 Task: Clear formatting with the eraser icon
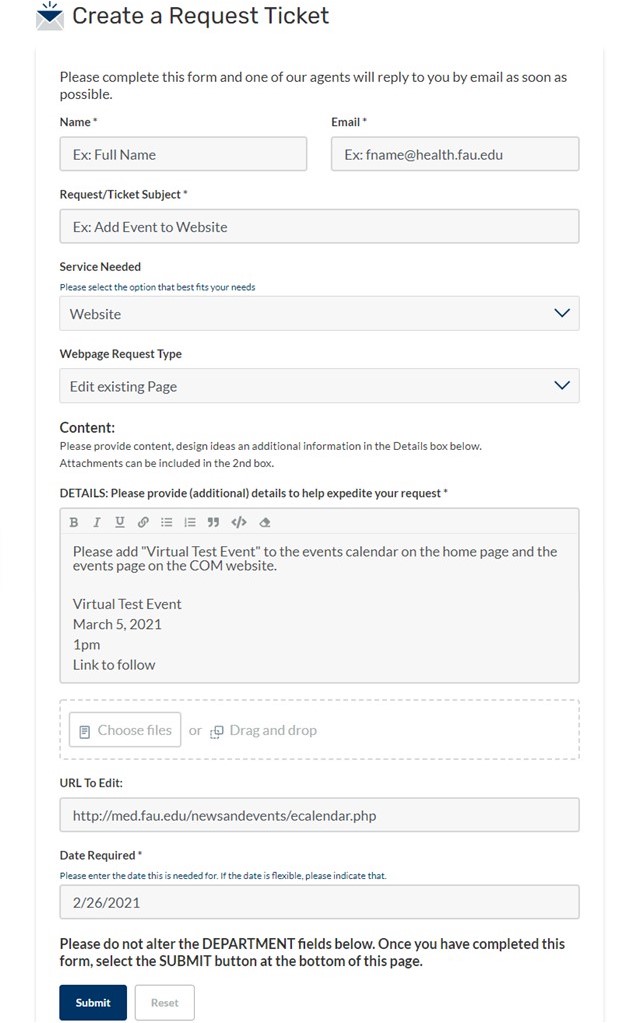click(x=264, y=522)
